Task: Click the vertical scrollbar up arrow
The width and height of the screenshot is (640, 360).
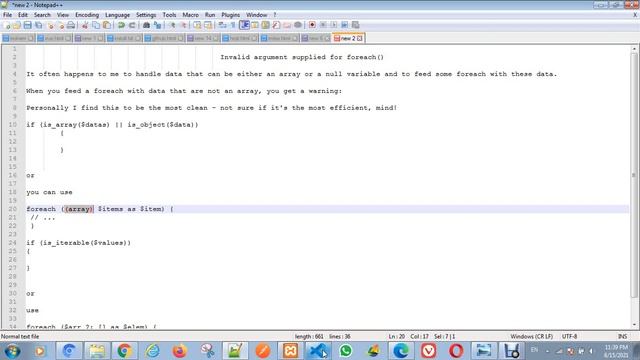Action: click(634, 49)
